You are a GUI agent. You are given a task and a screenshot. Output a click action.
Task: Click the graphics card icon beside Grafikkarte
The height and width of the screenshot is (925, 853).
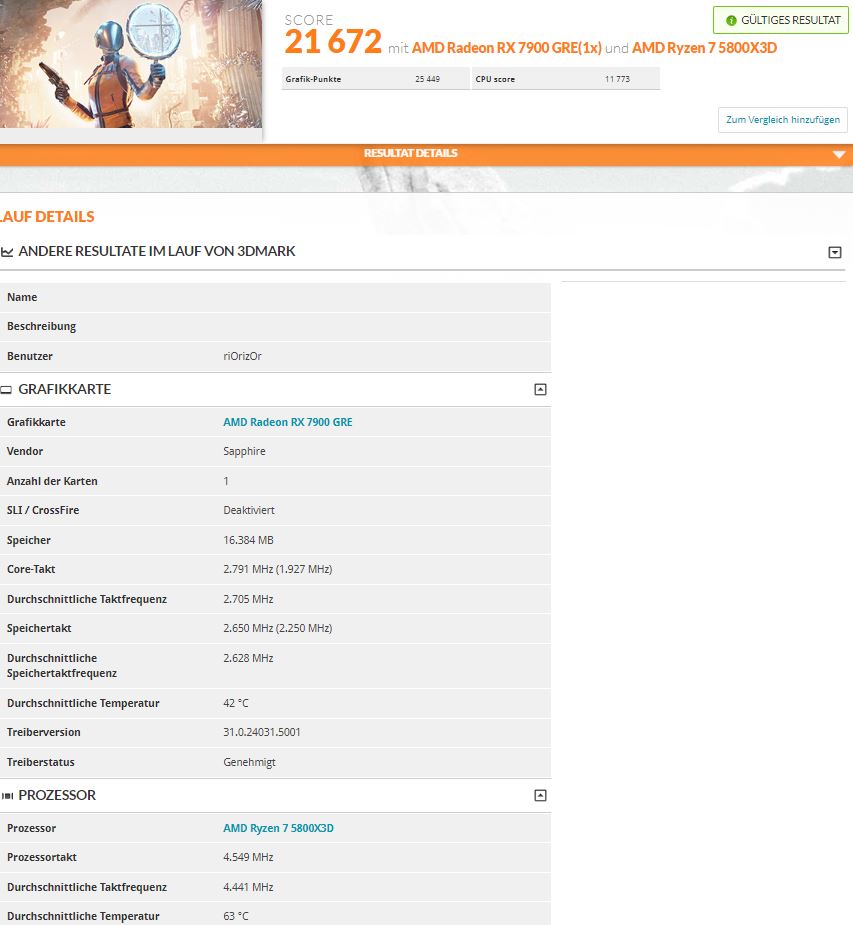tap(6, 390)
